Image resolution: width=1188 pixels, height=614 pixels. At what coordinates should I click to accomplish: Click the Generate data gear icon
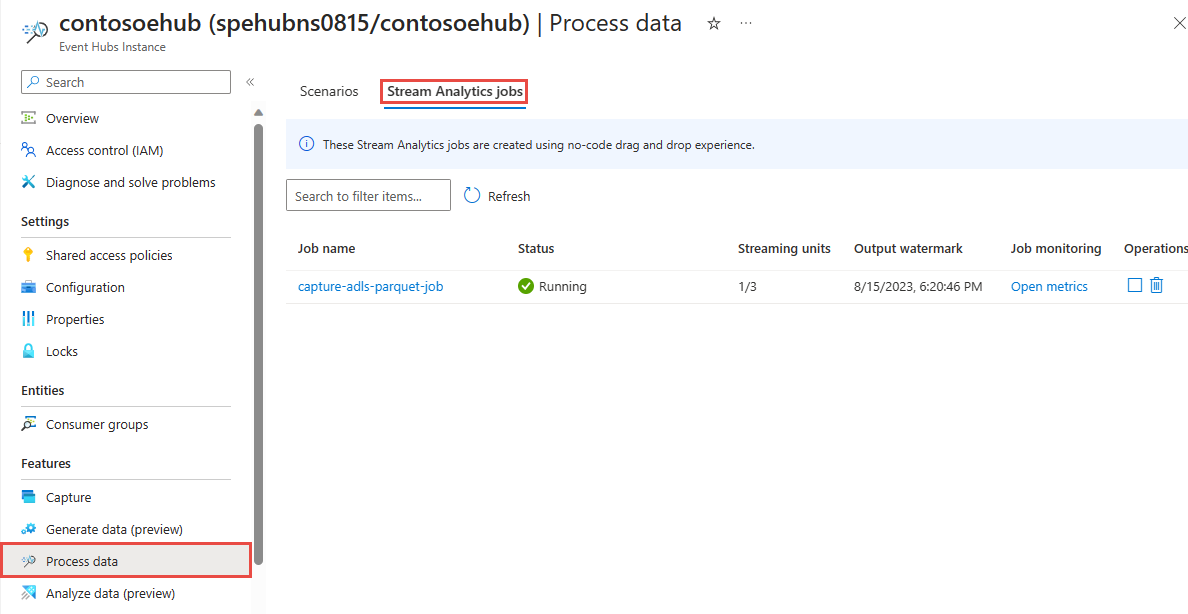pyautogui.click(x=29, y=529)
